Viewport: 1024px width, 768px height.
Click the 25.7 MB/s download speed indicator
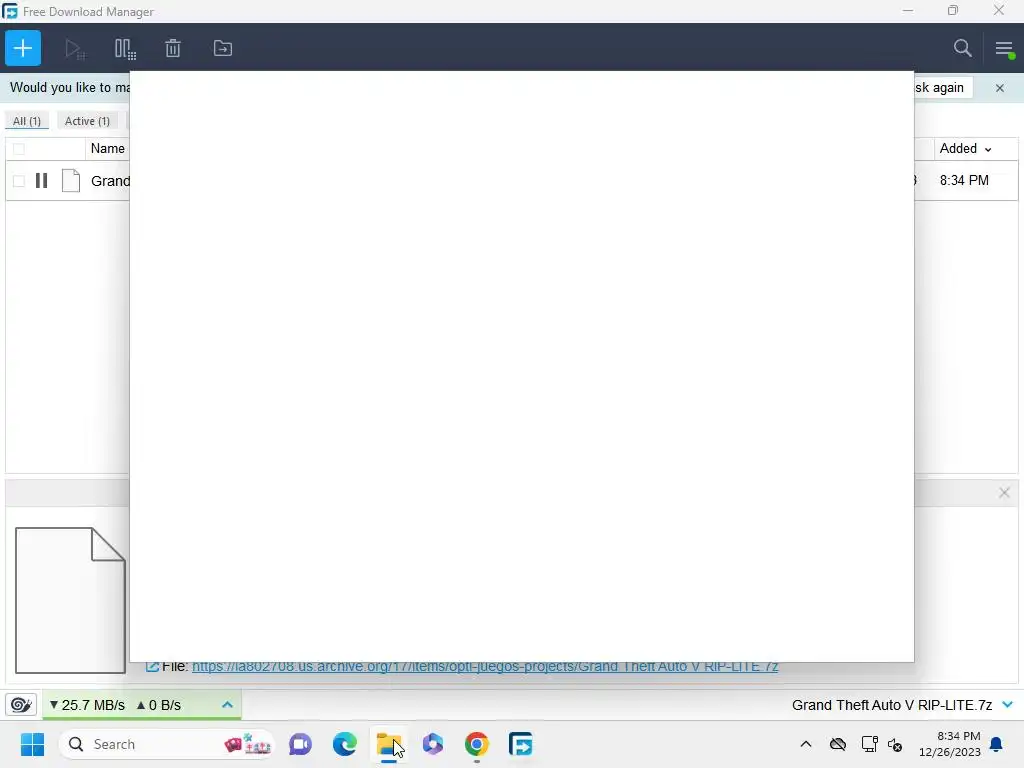pyautogui.click(x=87, y=705)
